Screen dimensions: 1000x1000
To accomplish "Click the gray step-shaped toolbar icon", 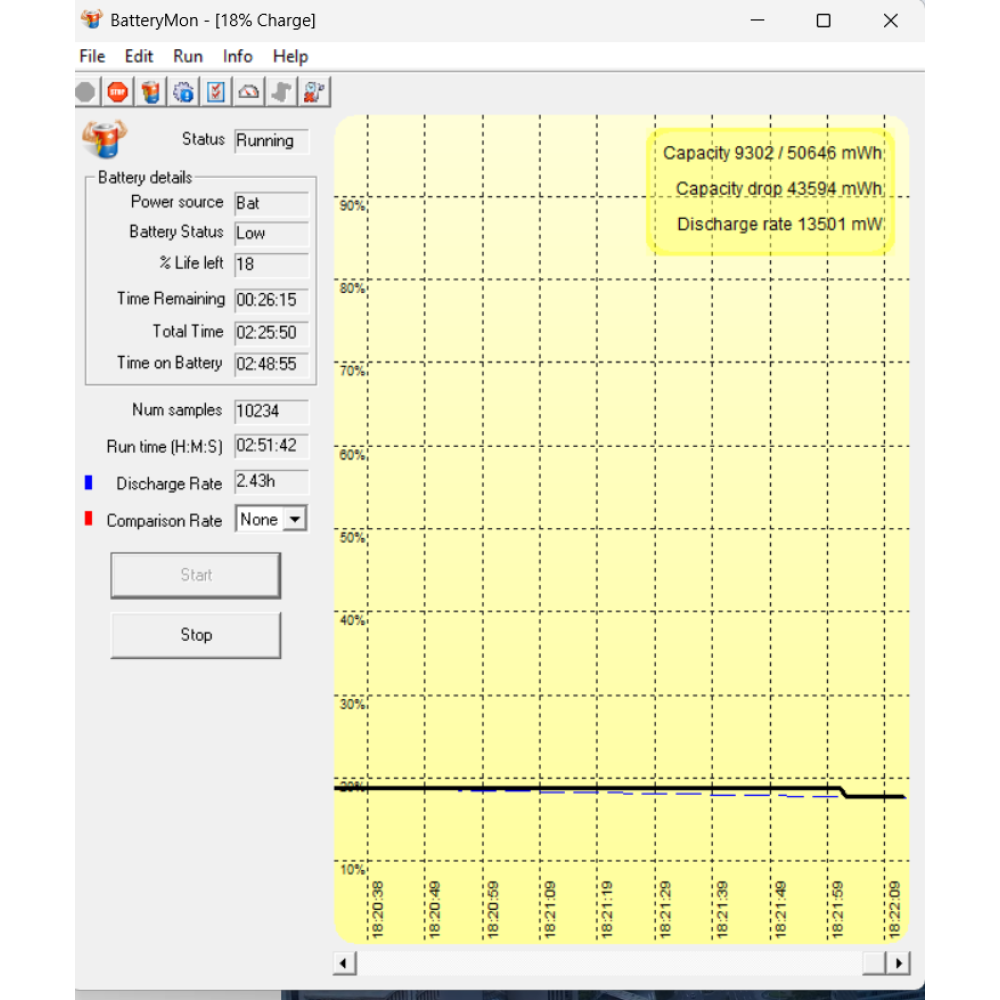I will [281, 93].
